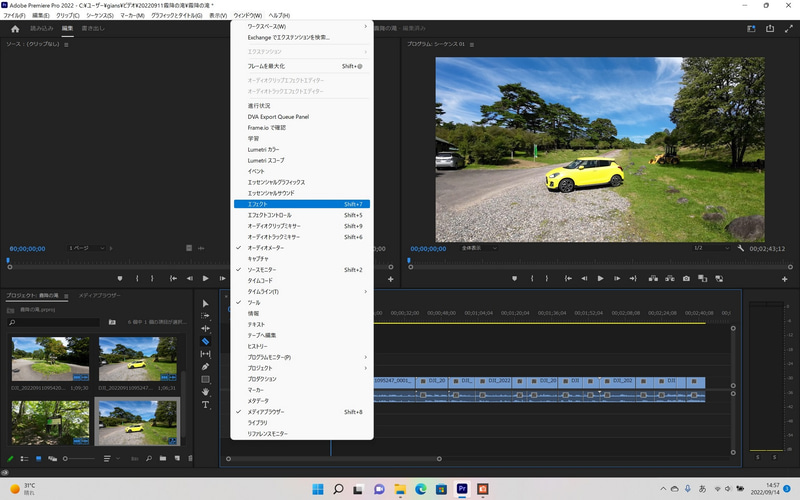Open the シーケンス(S) menu

pyautogui.click(x=100, y=16)
